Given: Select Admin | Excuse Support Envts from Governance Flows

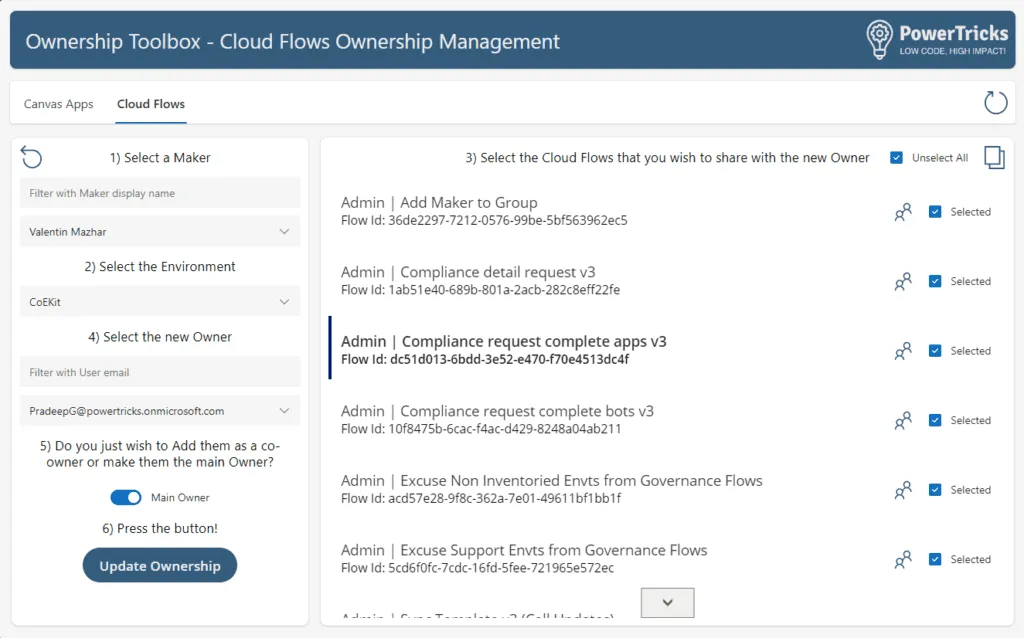Looking at the screenshot, I should (524, 550).
